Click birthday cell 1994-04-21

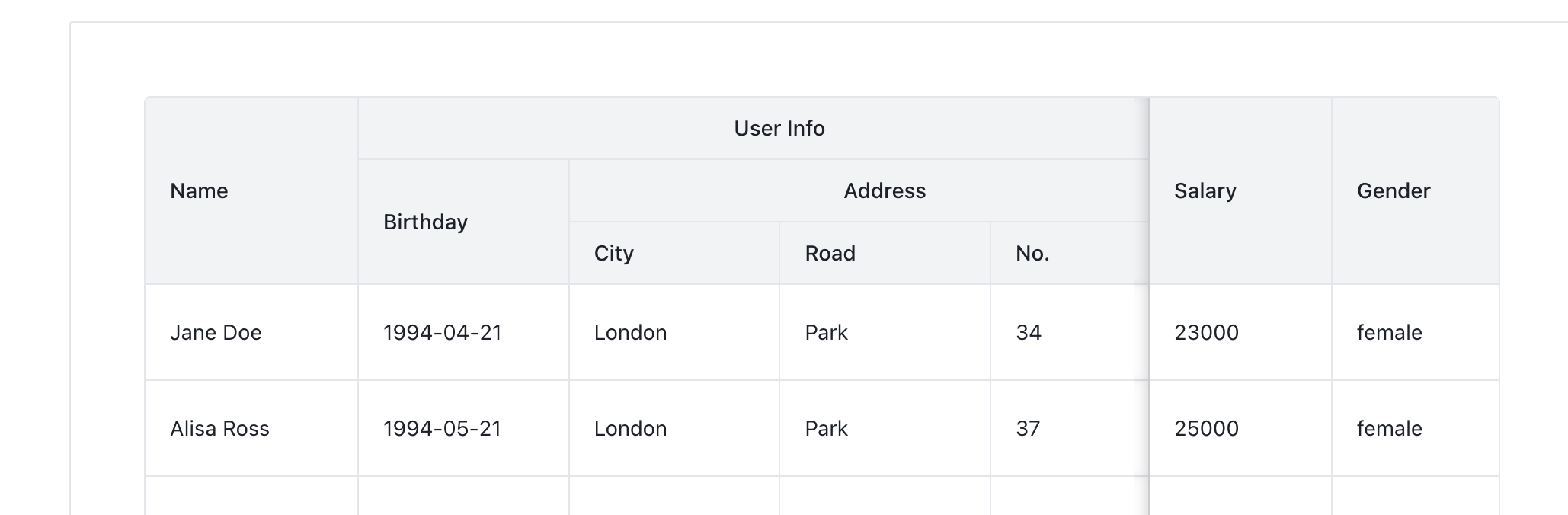click(463, 332)
